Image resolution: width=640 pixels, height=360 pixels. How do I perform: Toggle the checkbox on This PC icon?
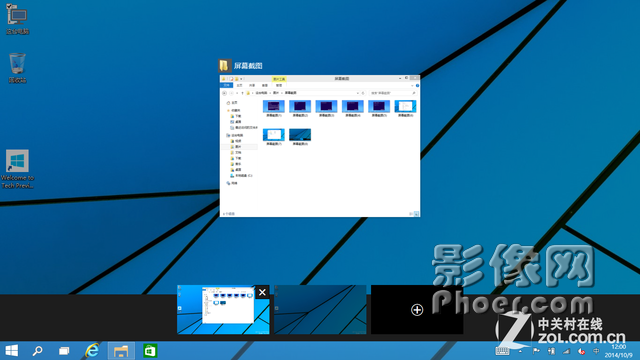pyautogui.click(x=9, y=6)
